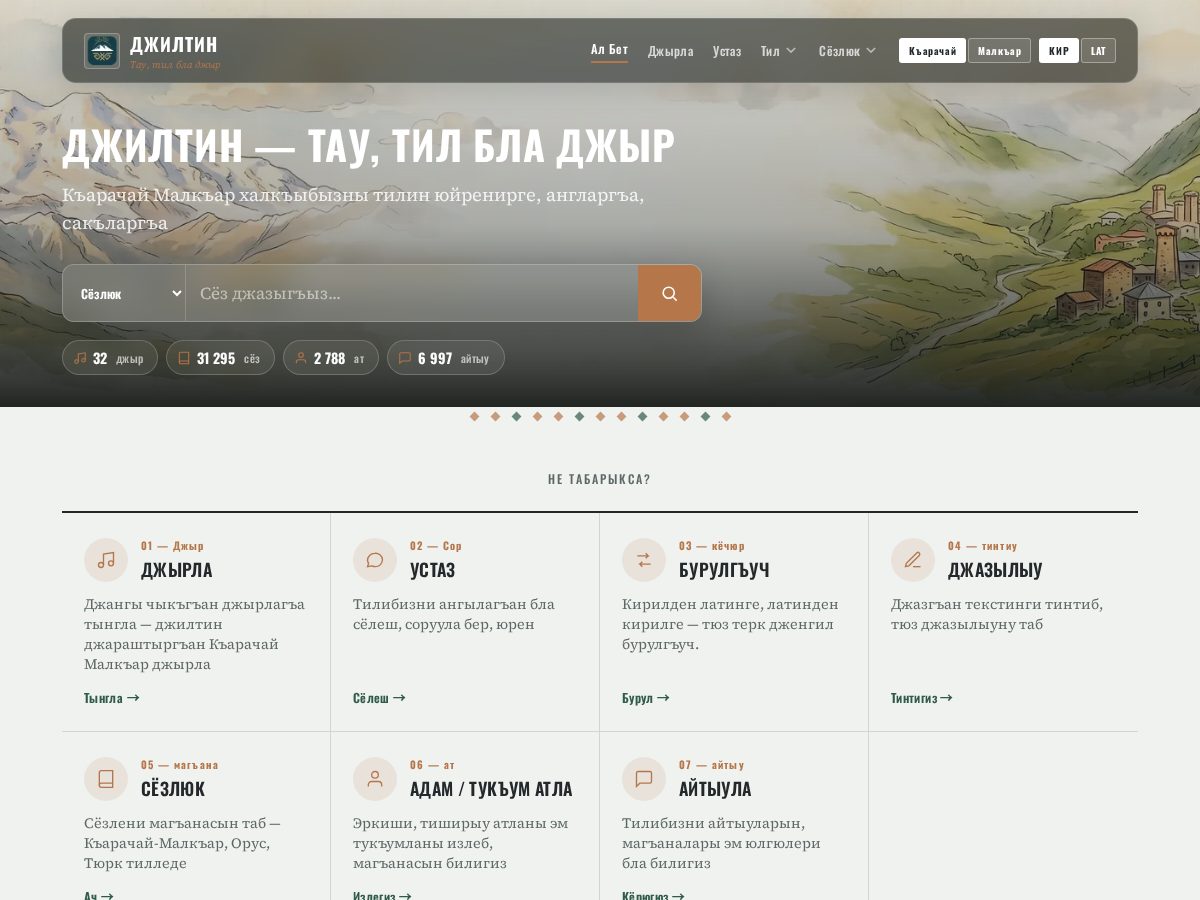Click the Тинтигиз link
1200x900 pixels.
(x=921, y=698)
